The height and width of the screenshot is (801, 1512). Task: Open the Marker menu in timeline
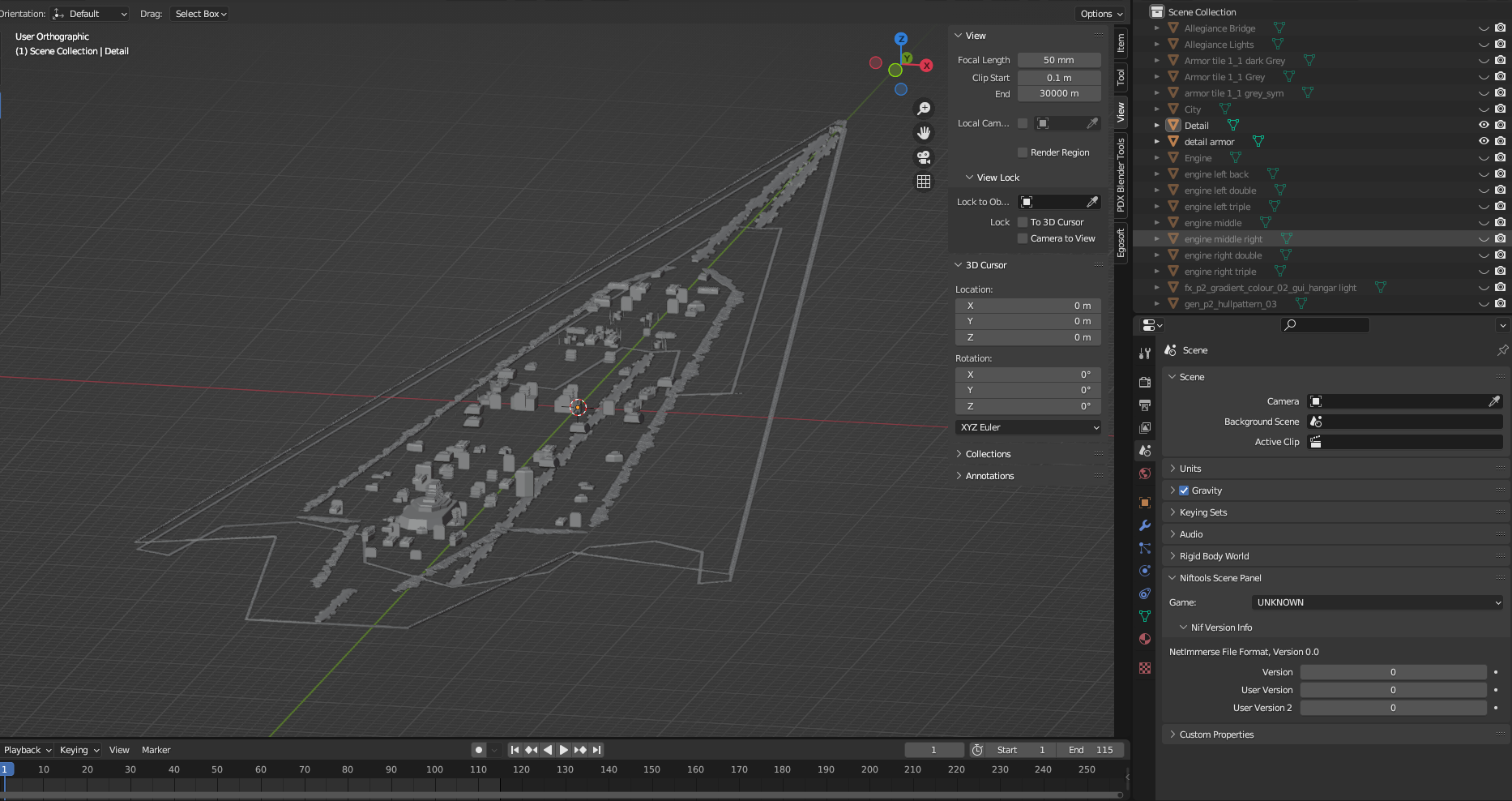(156, 750)
